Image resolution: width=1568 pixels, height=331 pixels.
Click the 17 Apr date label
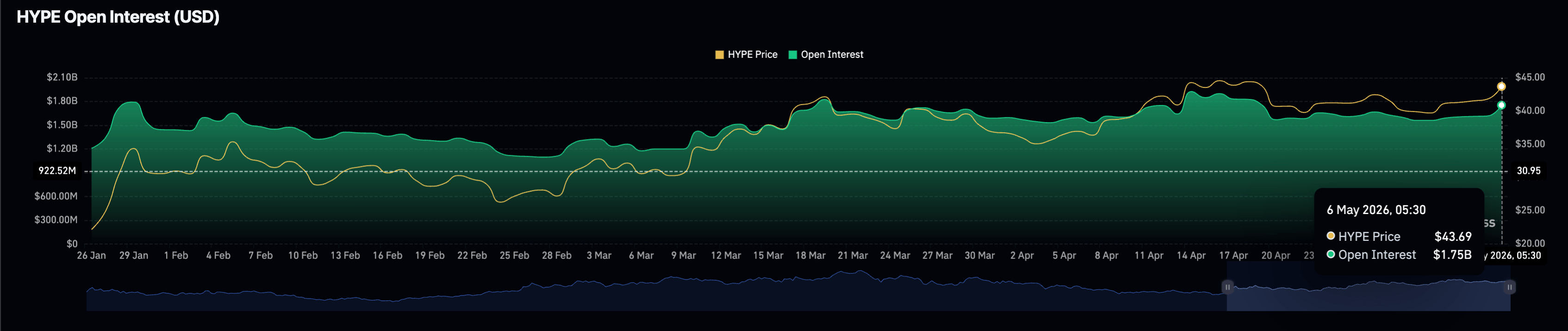1233,256
